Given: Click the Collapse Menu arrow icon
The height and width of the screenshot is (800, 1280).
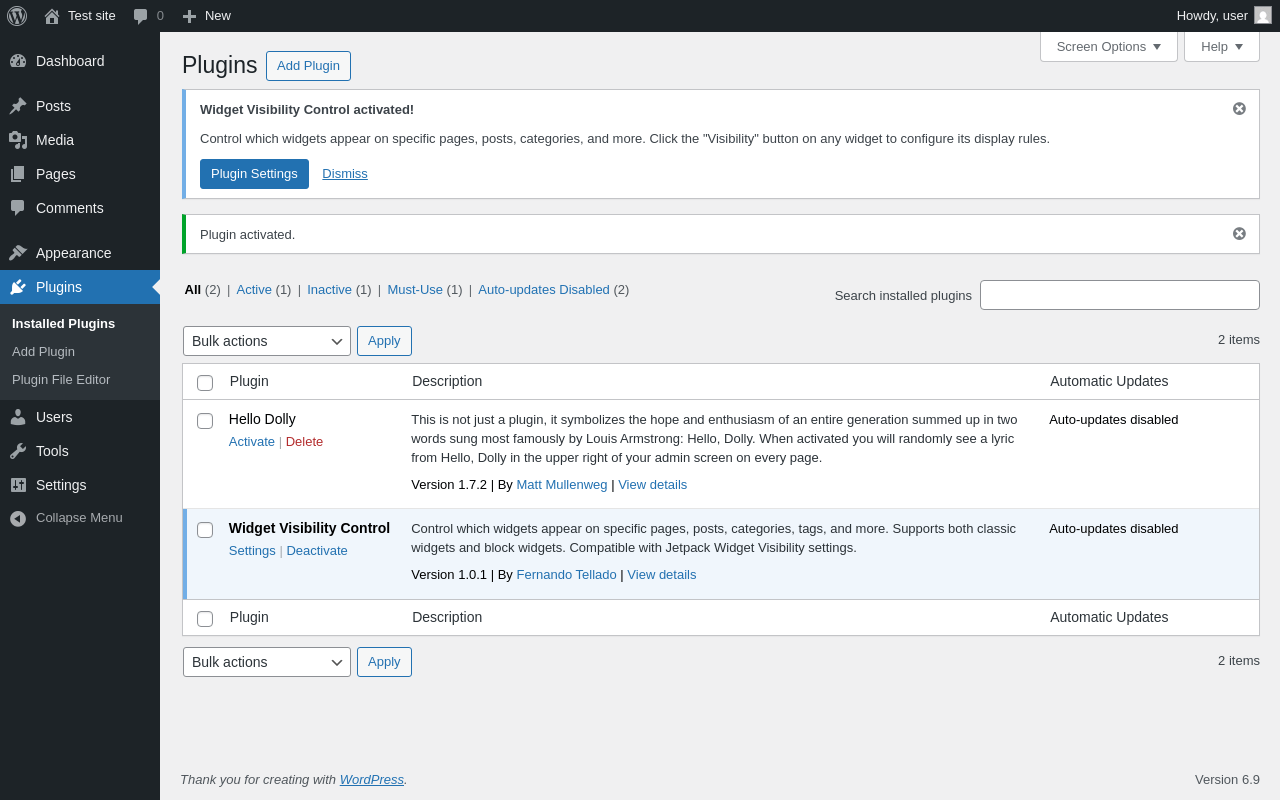Looking at the screenshot, I should [18, 518].
